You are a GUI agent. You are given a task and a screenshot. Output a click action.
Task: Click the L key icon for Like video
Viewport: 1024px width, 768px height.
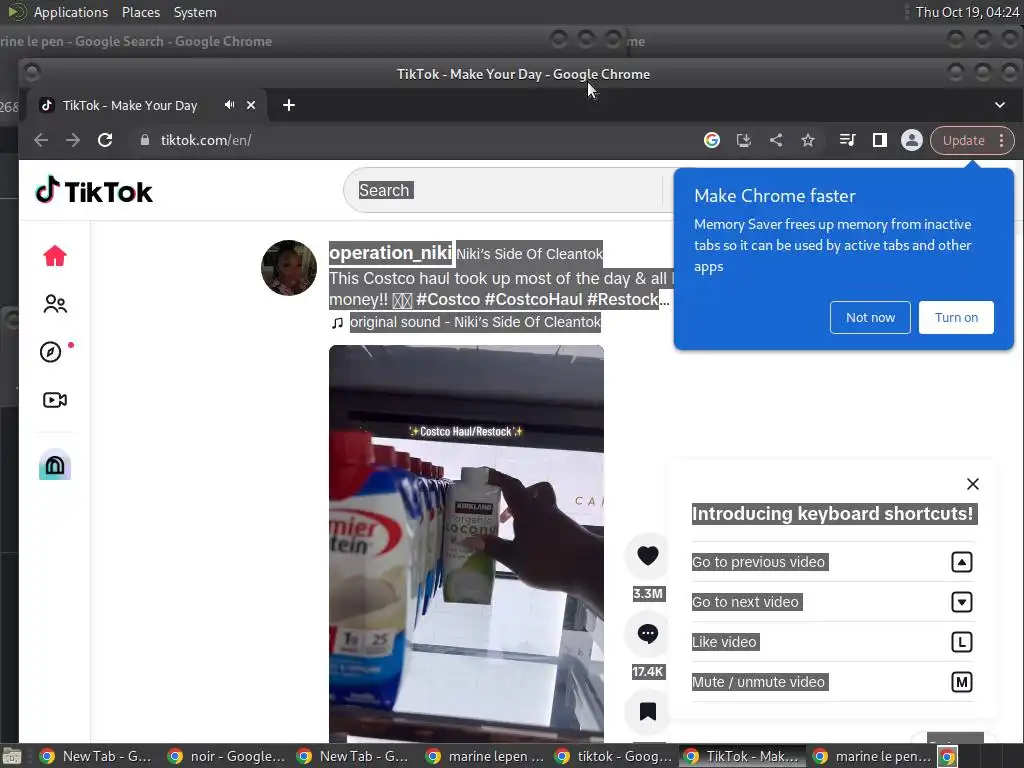click(x=961, y=642)
